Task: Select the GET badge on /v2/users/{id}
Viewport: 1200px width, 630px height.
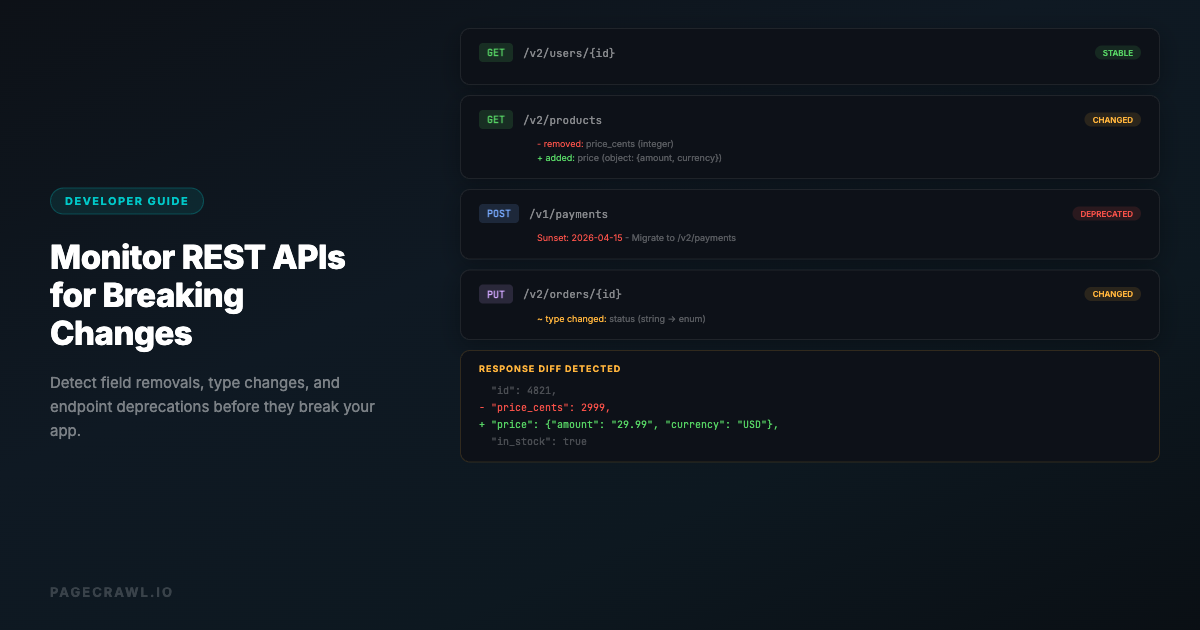Action: tap(495, 52)
